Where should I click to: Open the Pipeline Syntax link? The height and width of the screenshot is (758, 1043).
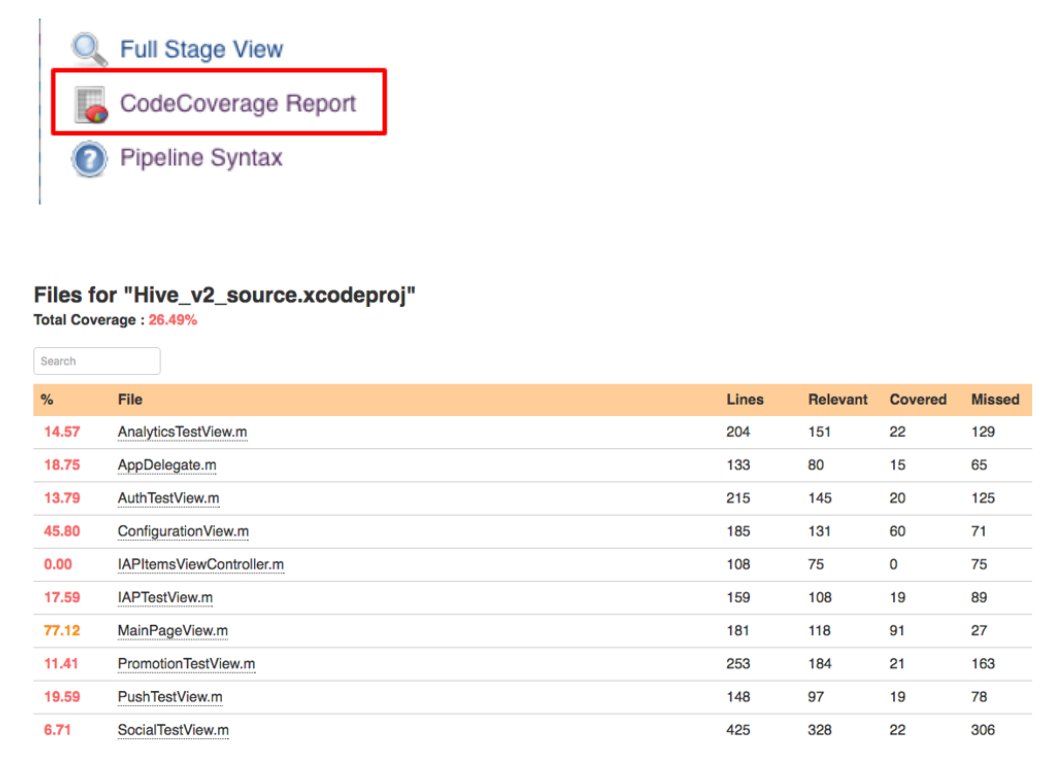[201, 158]
